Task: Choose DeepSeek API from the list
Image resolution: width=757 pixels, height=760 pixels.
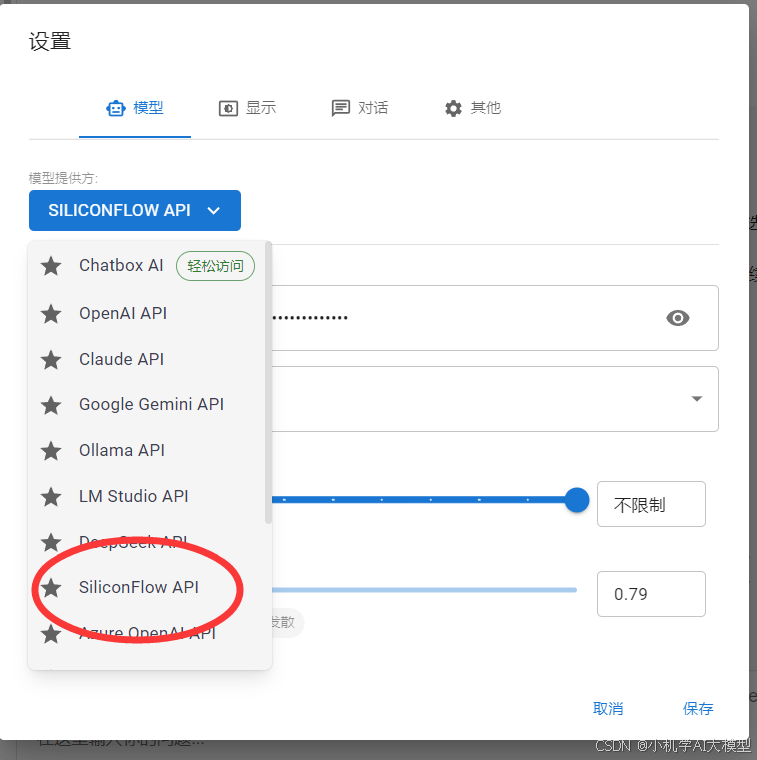Action: click(x=147, y=542)
